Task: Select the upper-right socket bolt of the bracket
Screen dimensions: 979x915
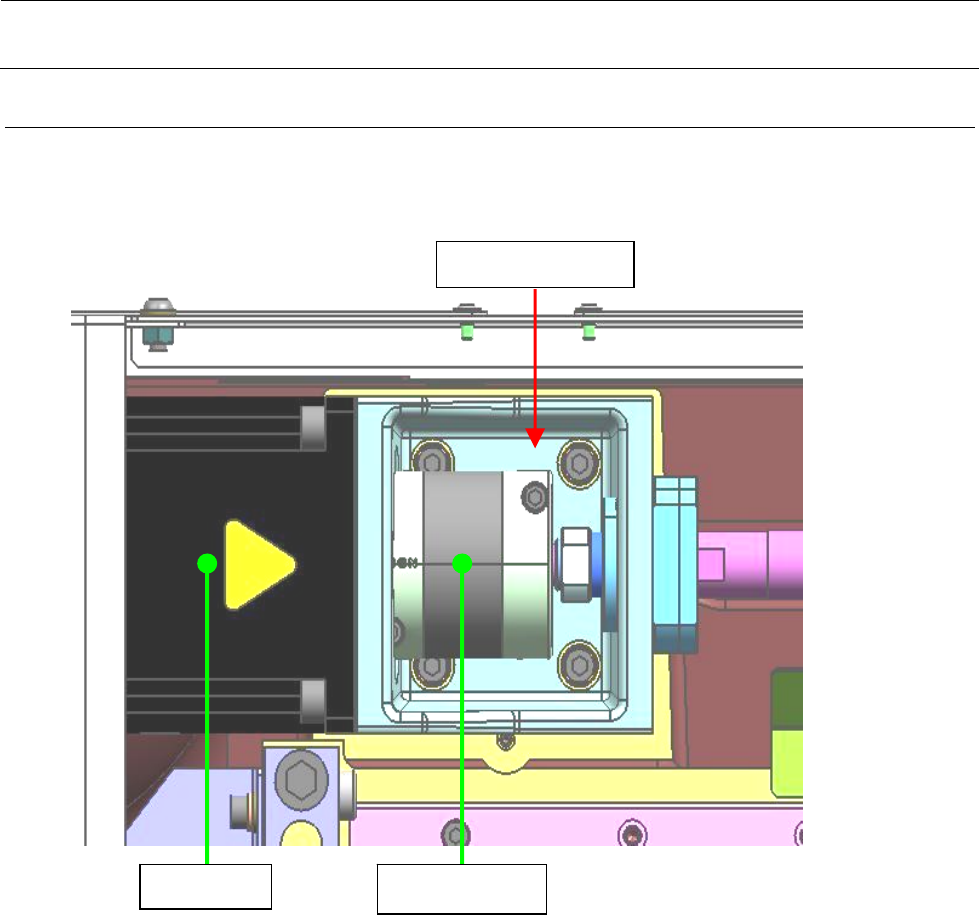Action: [x=579, y=464]
